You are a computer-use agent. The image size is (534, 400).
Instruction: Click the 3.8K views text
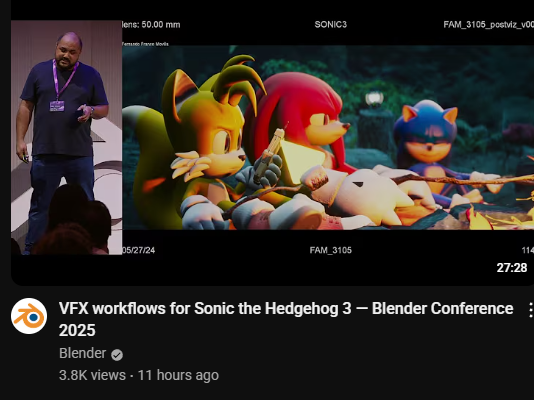(x=92, y=375)
